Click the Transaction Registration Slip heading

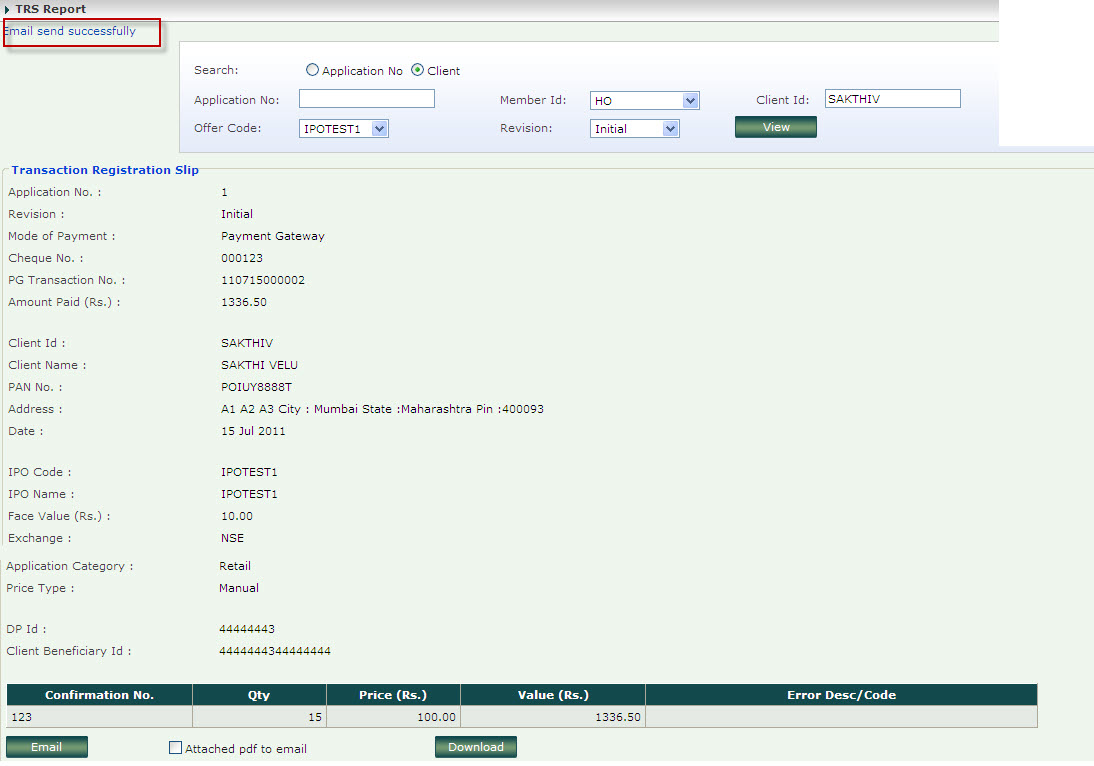pyautogui.click(x=105, y=170)
